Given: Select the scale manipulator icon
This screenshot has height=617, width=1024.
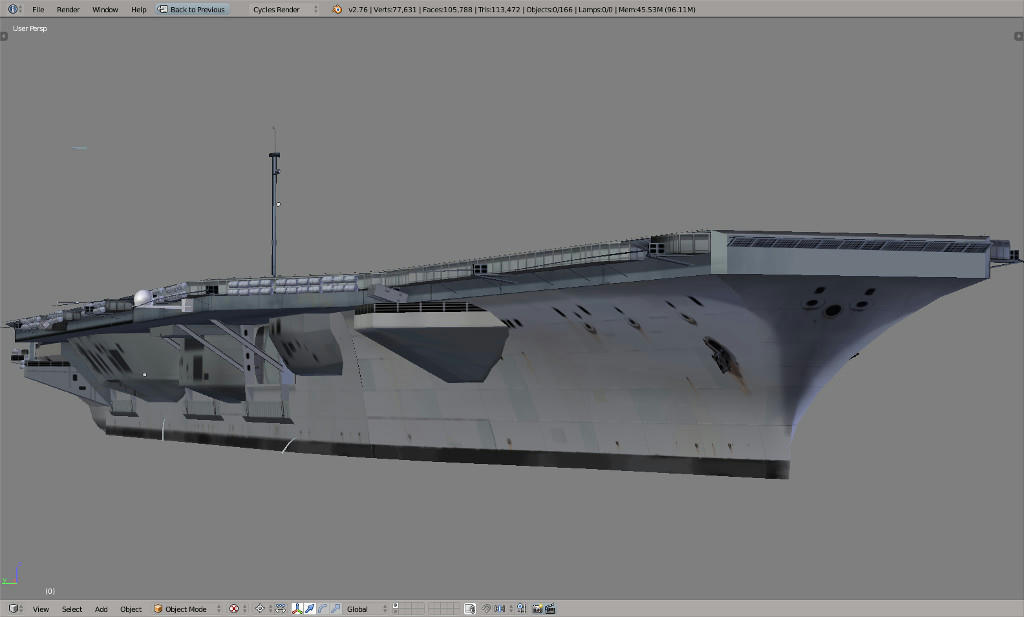Looking at the screenshot, I should [x=336, y=607].
